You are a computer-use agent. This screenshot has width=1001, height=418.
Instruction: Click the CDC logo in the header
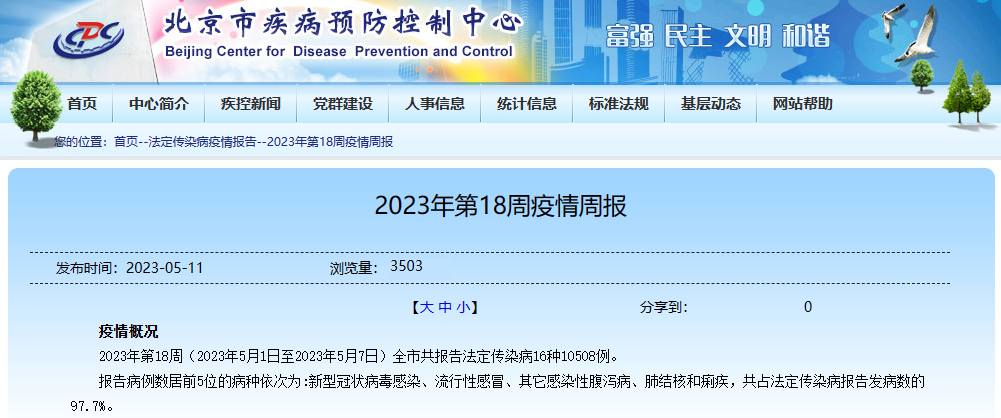89,38
